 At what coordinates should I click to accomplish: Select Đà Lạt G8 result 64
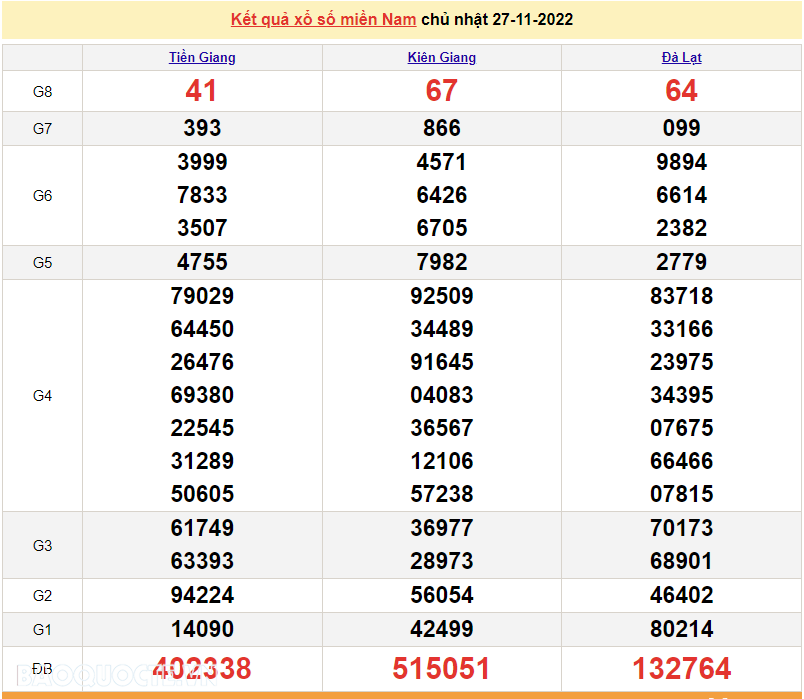click(x=681, y=91)
